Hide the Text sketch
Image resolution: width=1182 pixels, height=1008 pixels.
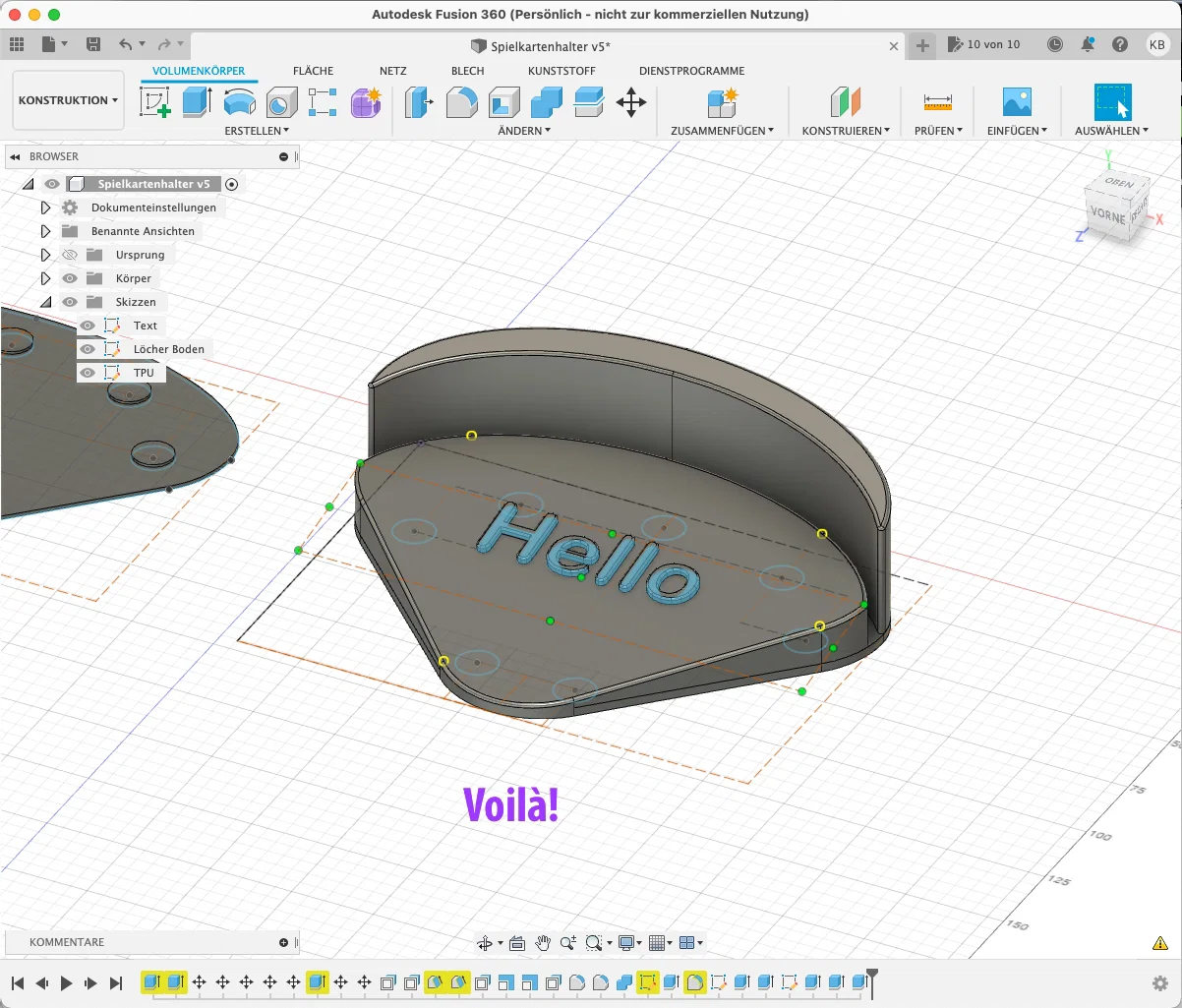click(x=88, y=326)
